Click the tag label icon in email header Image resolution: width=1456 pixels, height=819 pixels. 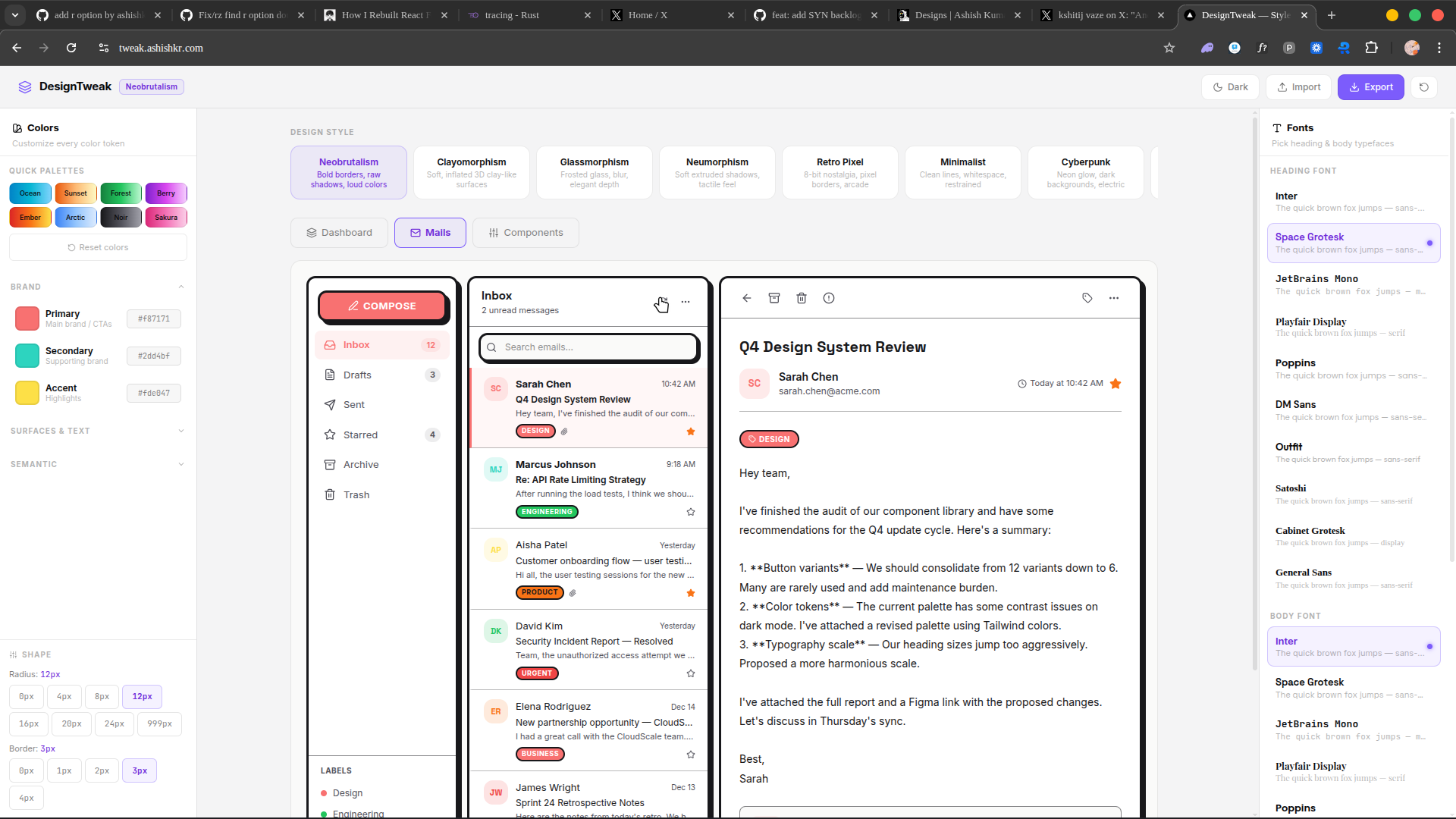coord(1087,298)
